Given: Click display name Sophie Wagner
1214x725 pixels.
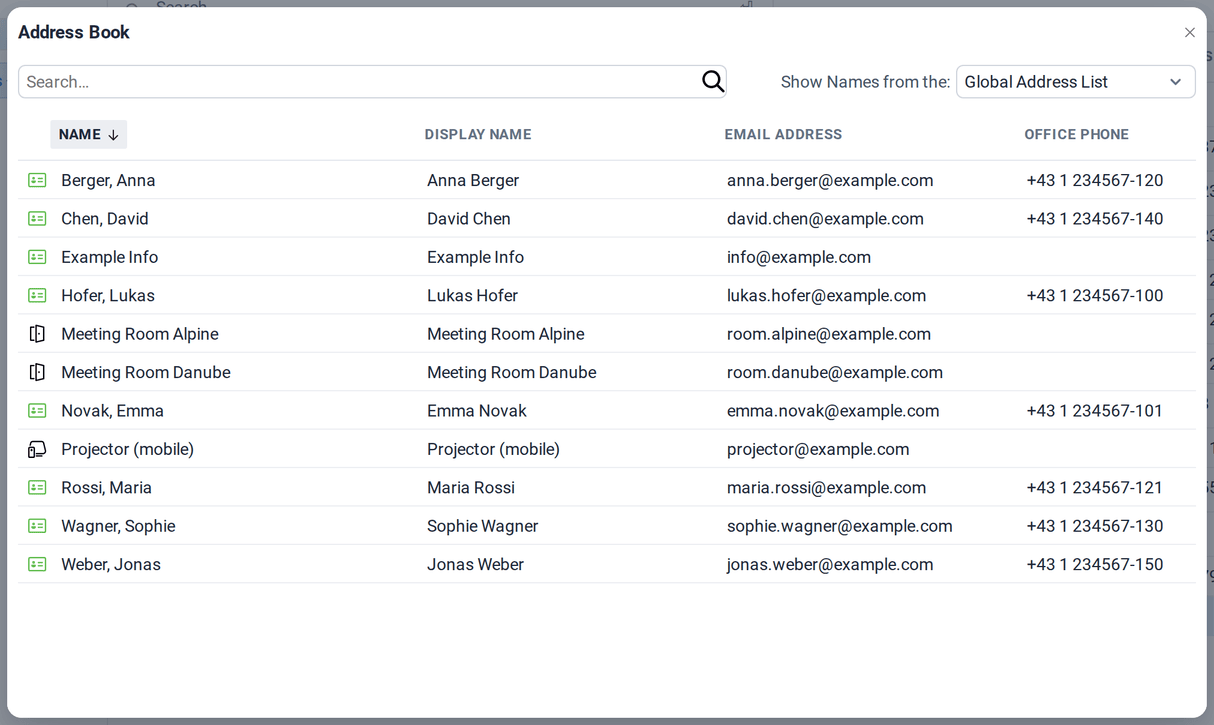Looking at the screenshot, I should pyautogui.click(x=483, y=526).
